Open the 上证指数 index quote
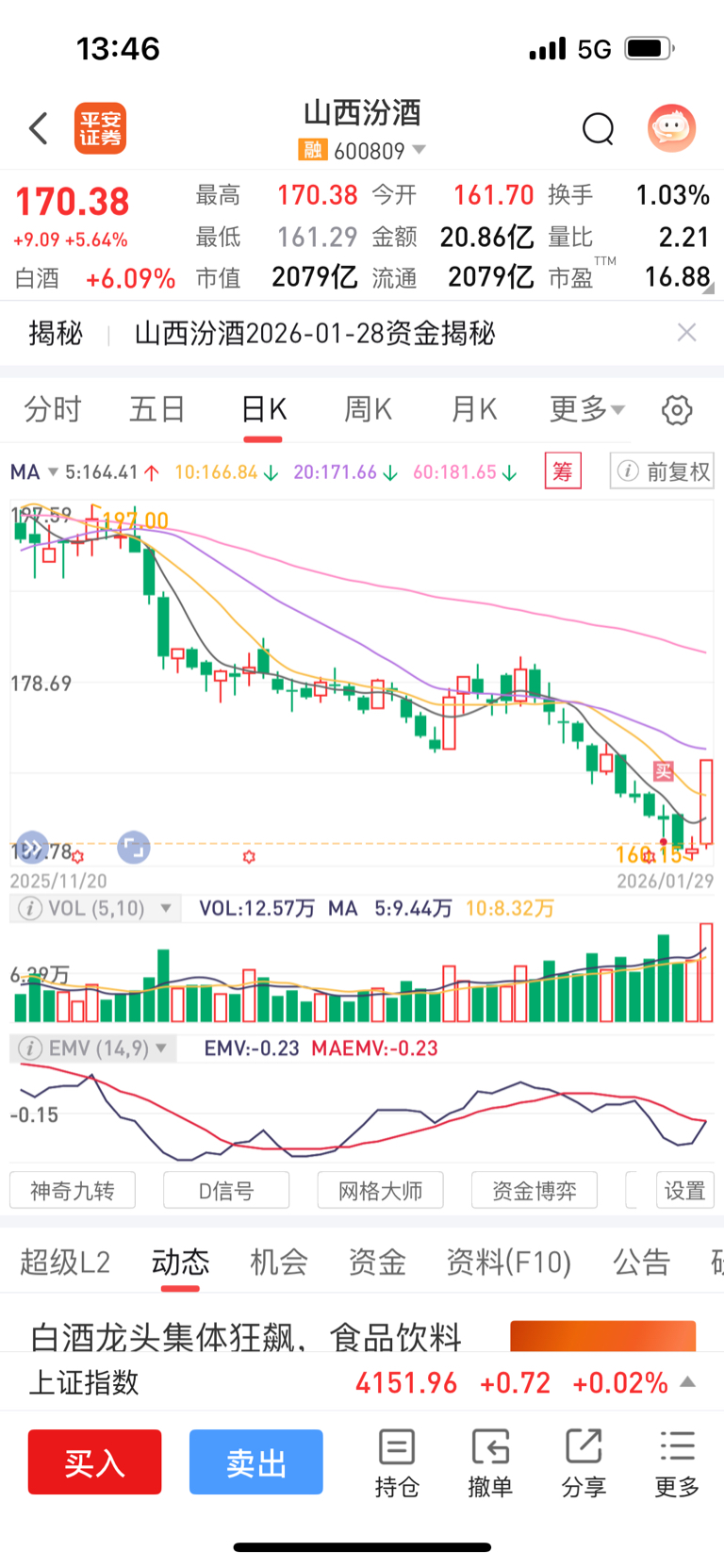The image size is (724, 1568). 362,1382
